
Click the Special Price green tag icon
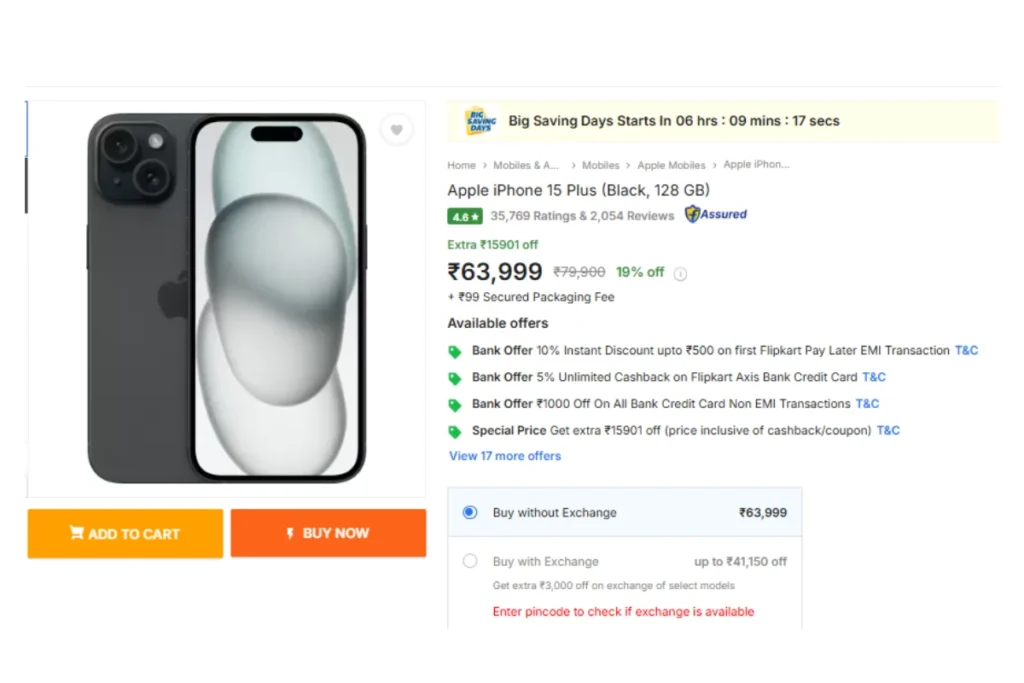click(455, 432)
